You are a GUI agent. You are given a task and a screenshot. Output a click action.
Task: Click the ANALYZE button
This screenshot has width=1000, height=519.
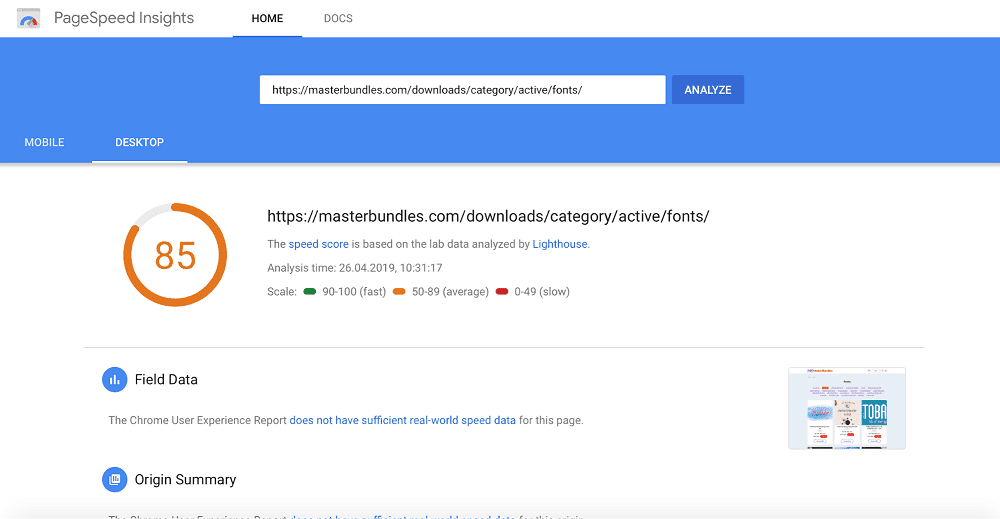708,90
